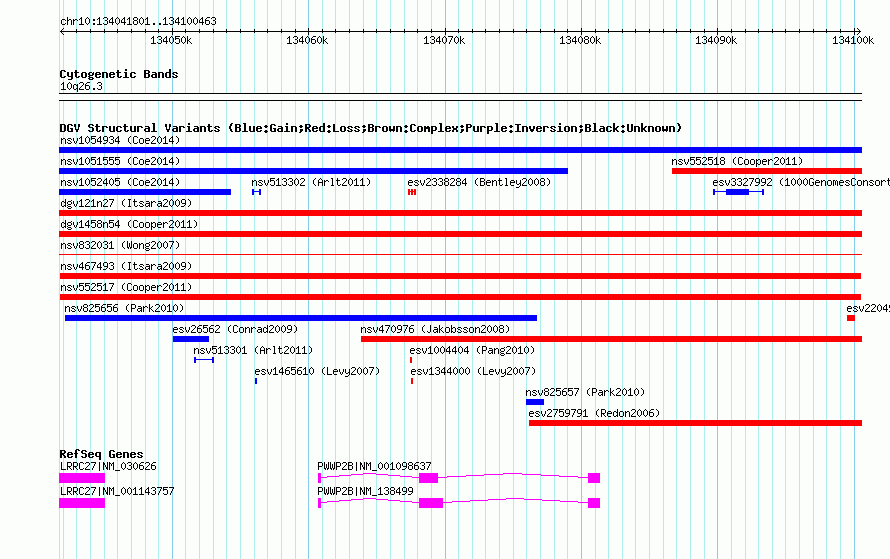The width and height of the screenshot is (890, 559).
Task: Click the large middle exon of PWWP2B|NM_138499
Action: pyautogui.click(x=431, y=503)
